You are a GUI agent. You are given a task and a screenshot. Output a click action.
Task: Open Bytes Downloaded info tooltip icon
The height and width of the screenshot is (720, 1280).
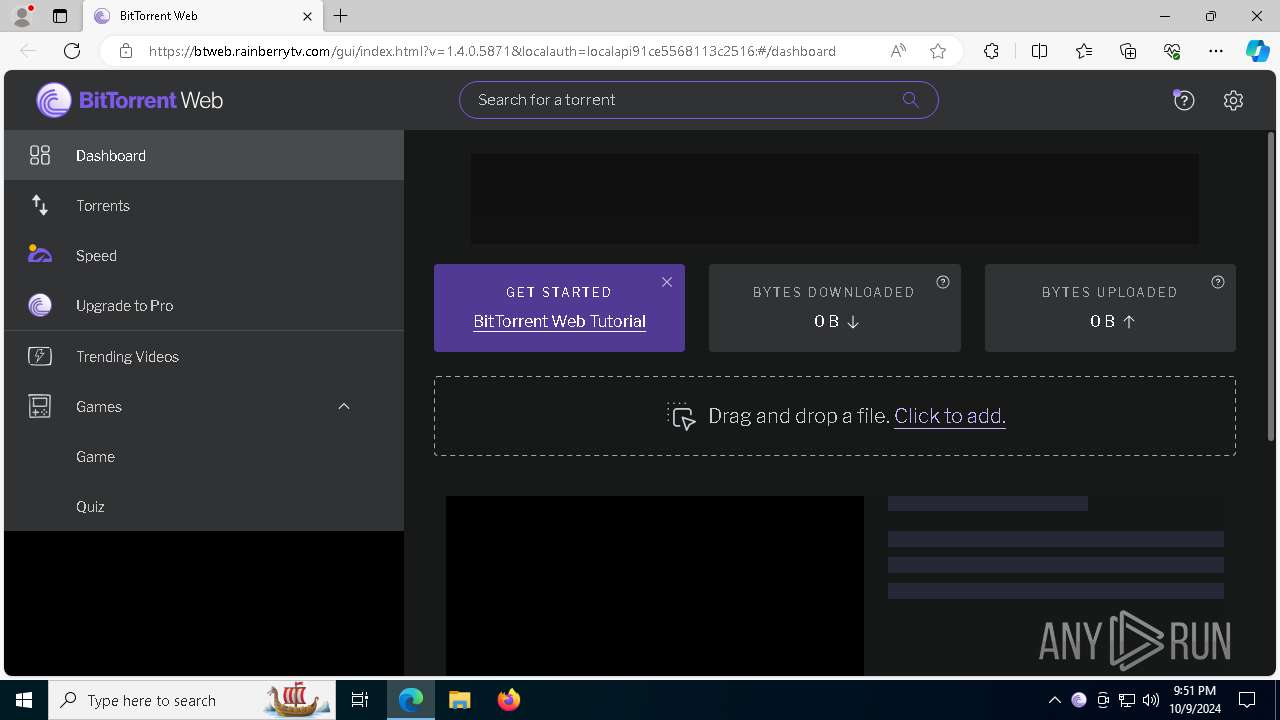coord(942,282)
